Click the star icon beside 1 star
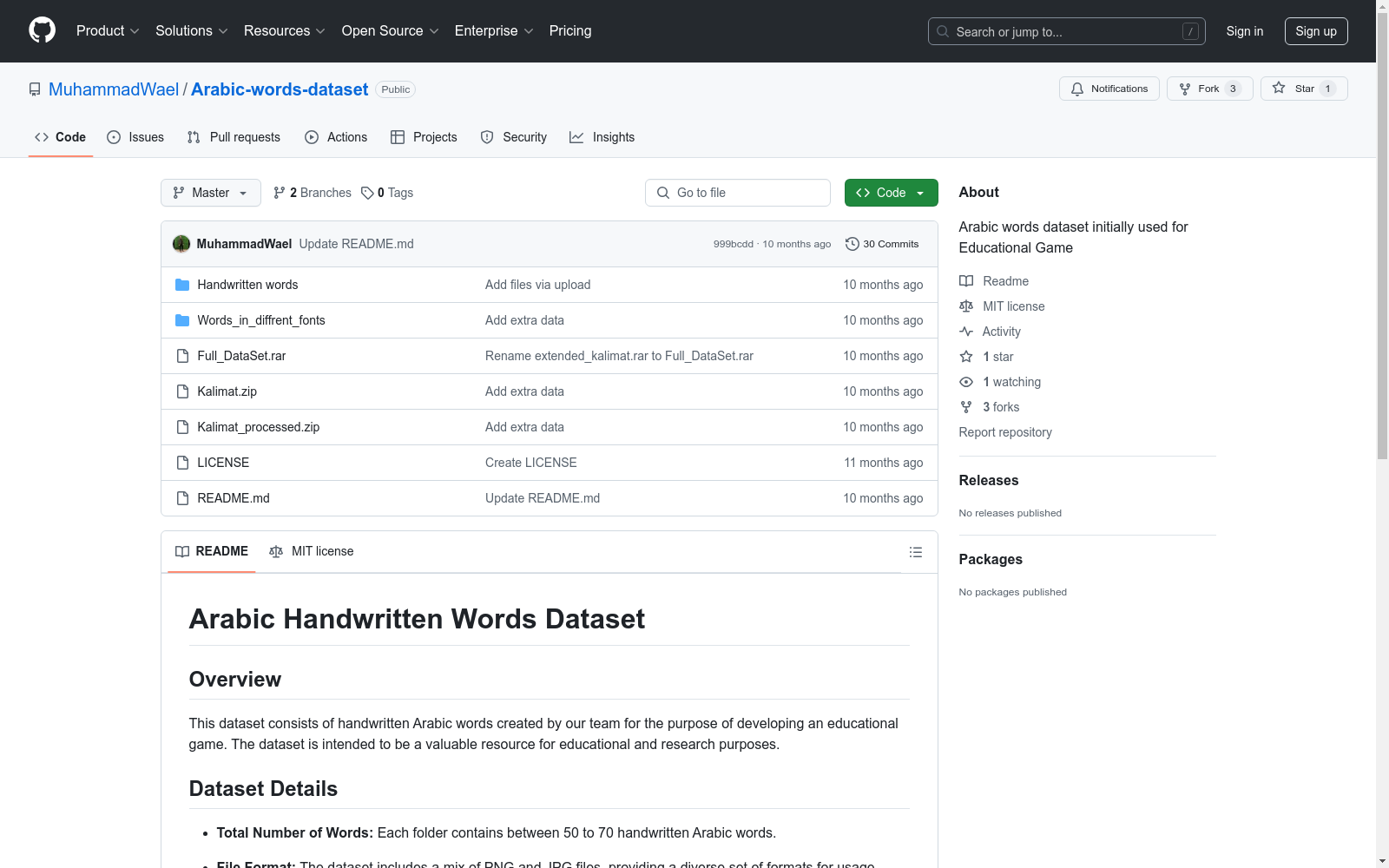1389x868 pixels. click(966, 357)
